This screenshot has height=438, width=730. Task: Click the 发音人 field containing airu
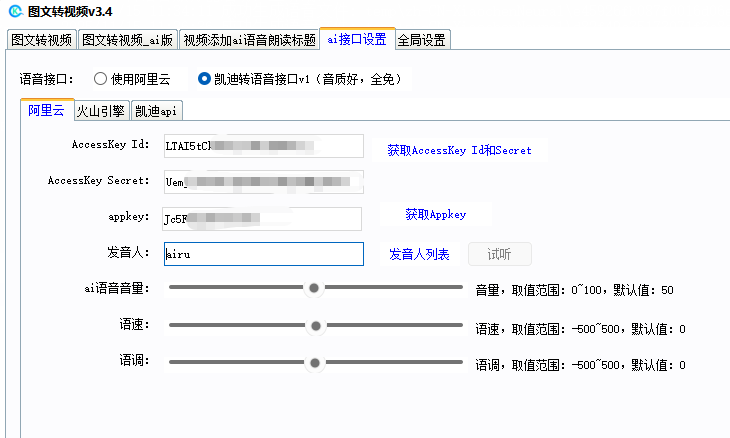pyautogui.click(x=262, y=254)
